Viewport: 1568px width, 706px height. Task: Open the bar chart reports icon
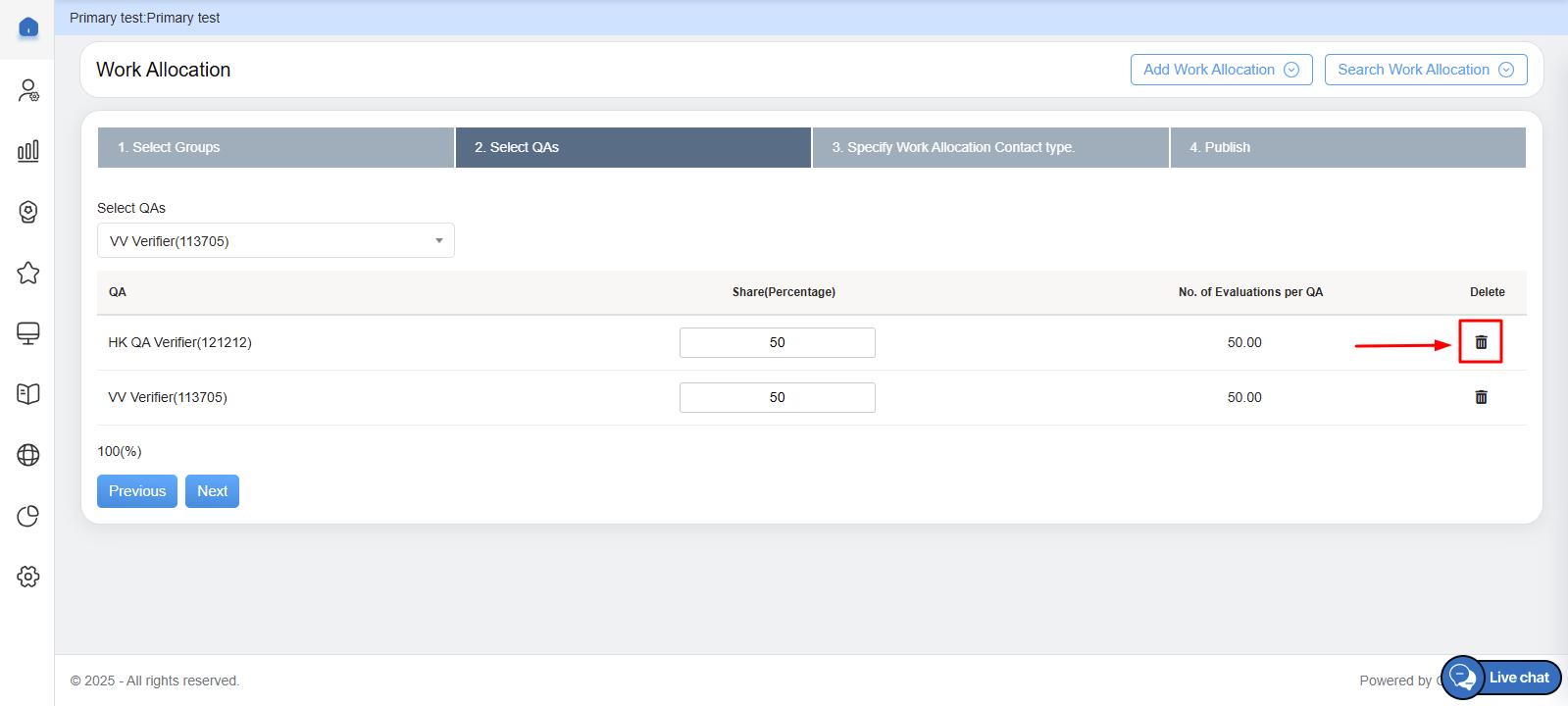(28, 151)
